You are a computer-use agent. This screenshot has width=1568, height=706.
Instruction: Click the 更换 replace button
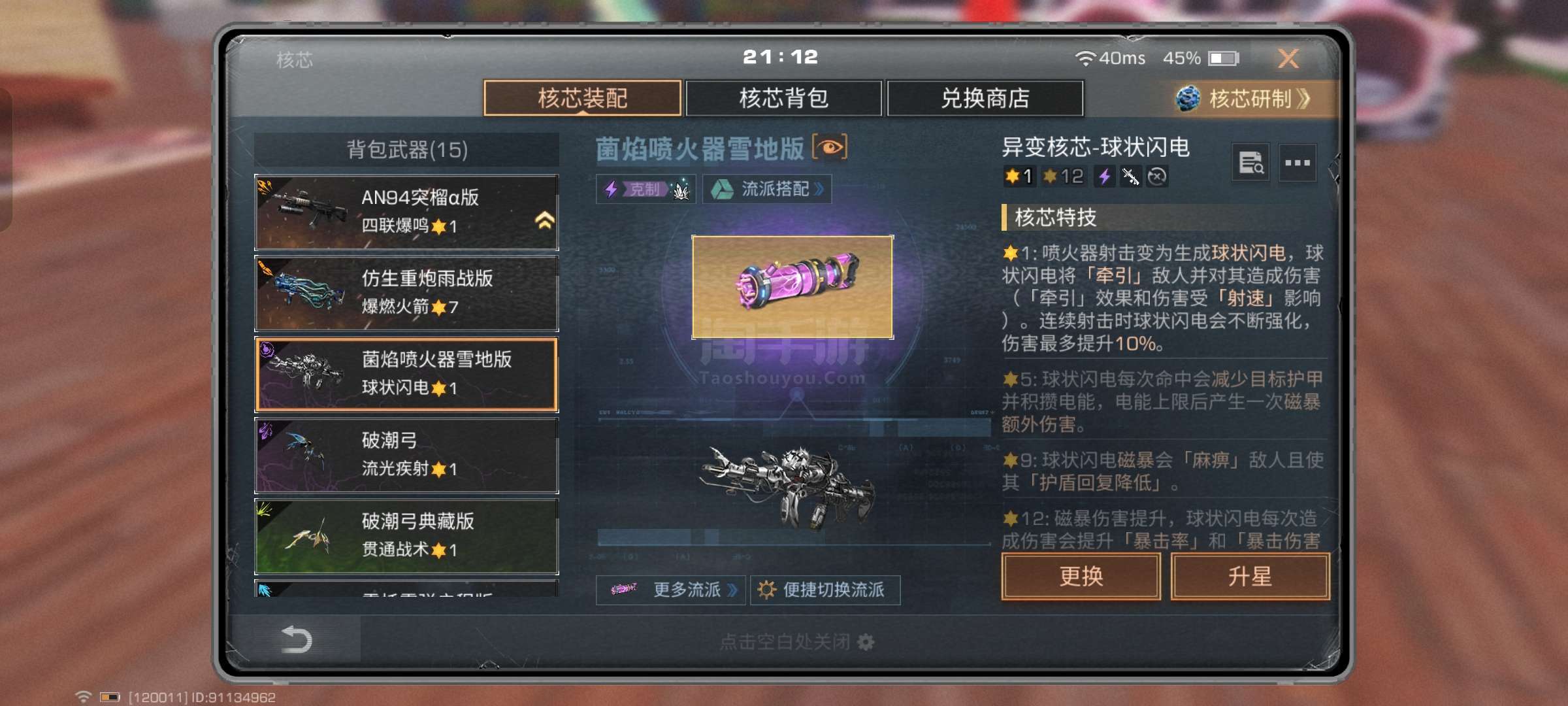click(1081, 577)
